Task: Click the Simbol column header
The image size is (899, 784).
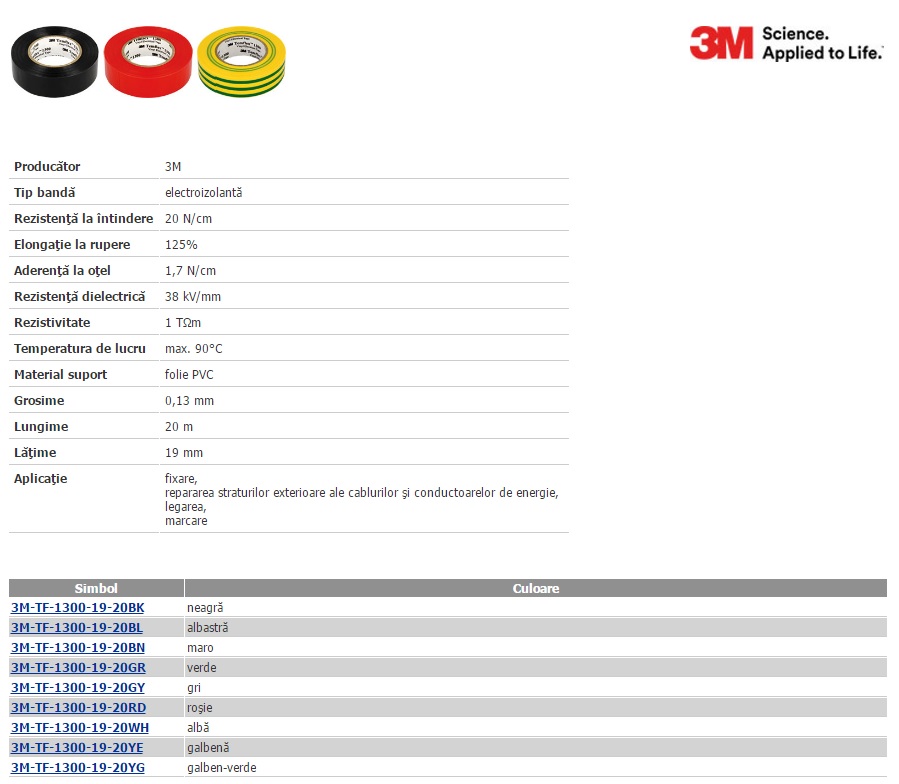Action: [x=96, y=588]
